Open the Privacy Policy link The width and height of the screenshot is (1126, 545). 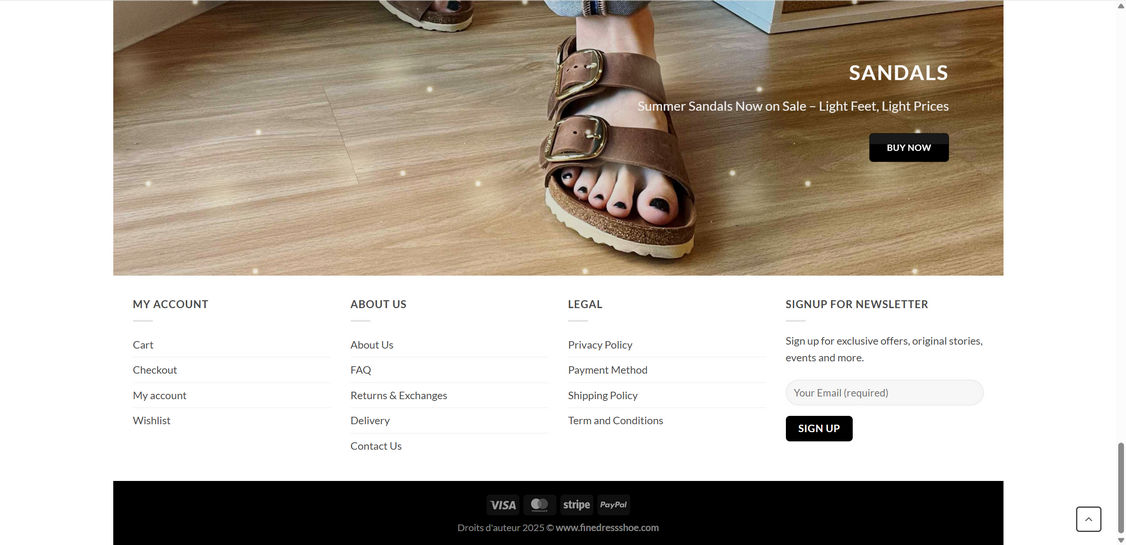point(600,345)
